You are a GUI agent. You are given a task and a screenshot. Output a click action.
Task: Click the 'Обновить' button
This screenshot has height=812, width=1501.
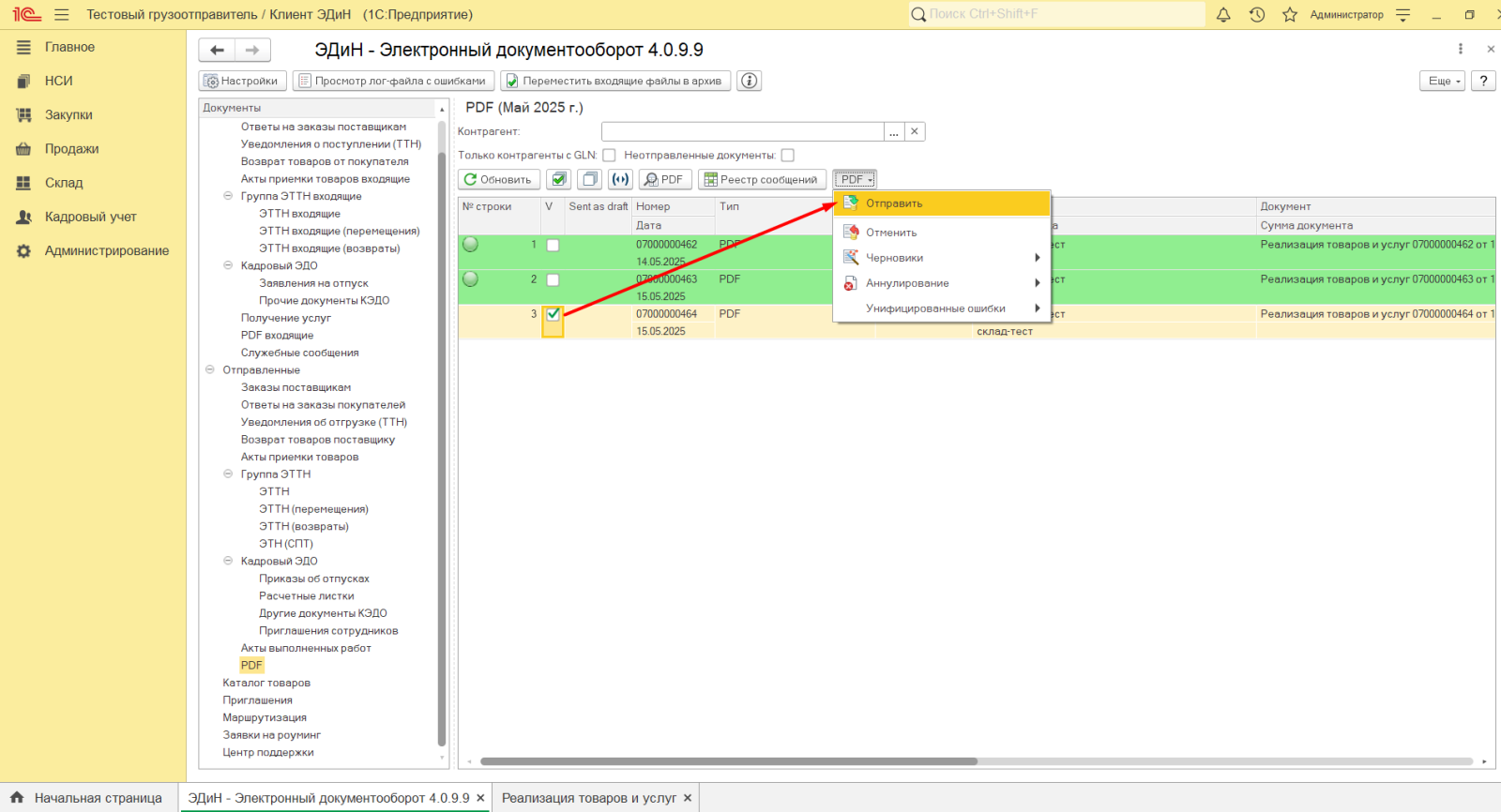click(x=498, y=179)
